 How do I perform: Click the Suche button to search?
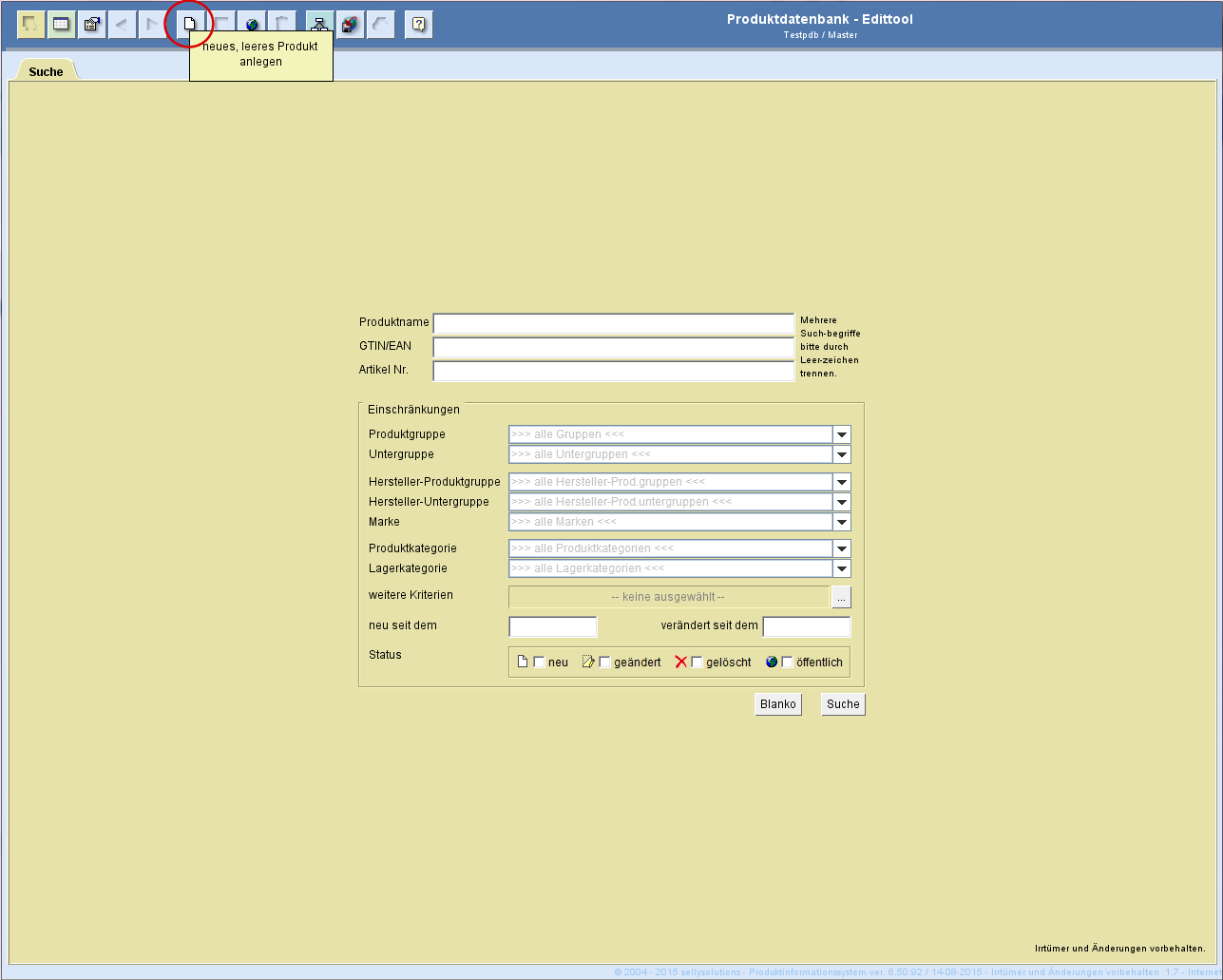coord(843,704)
